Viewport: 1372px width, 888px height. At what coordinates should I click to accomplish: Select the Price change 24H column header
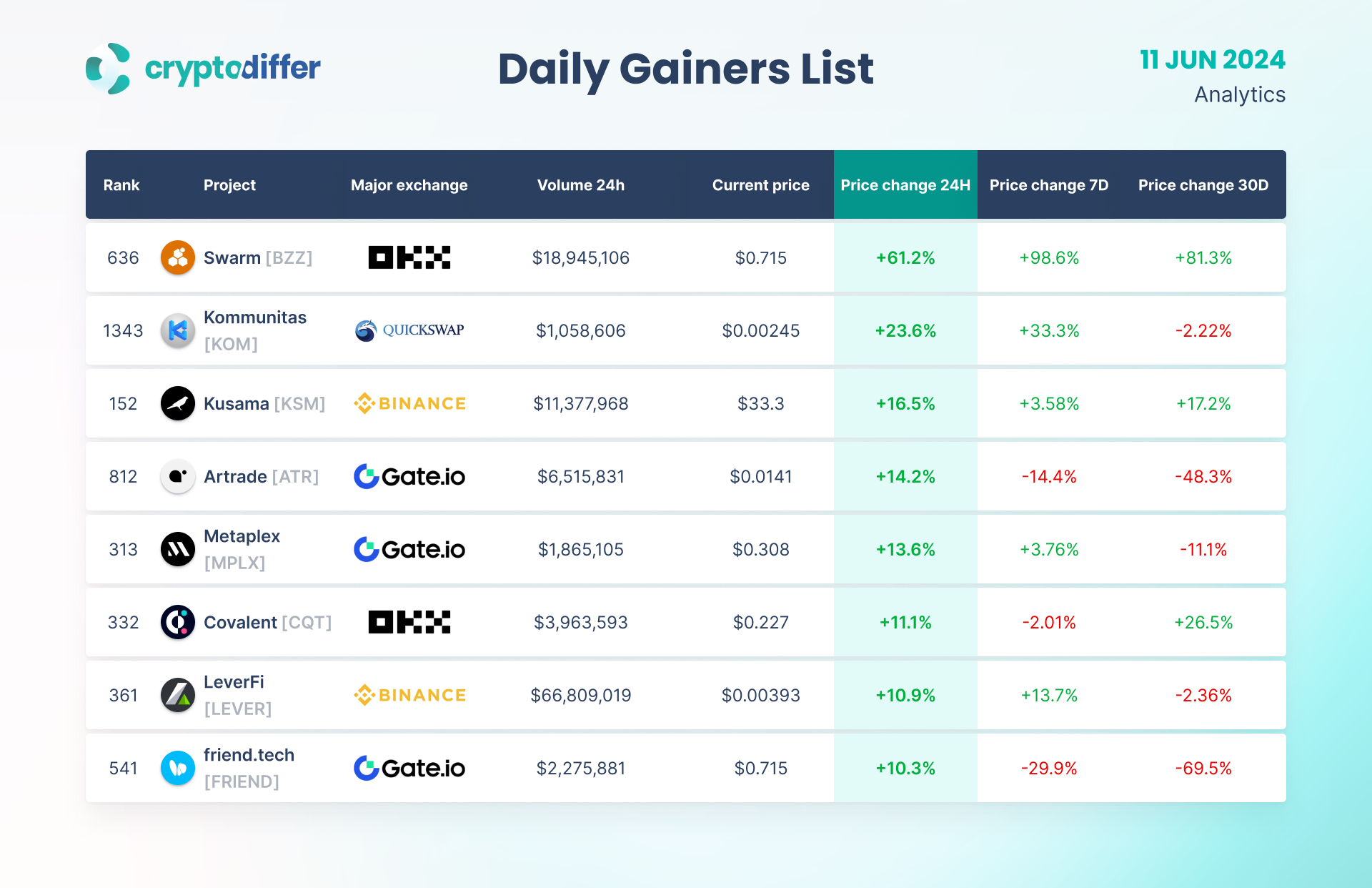[905, 185]
